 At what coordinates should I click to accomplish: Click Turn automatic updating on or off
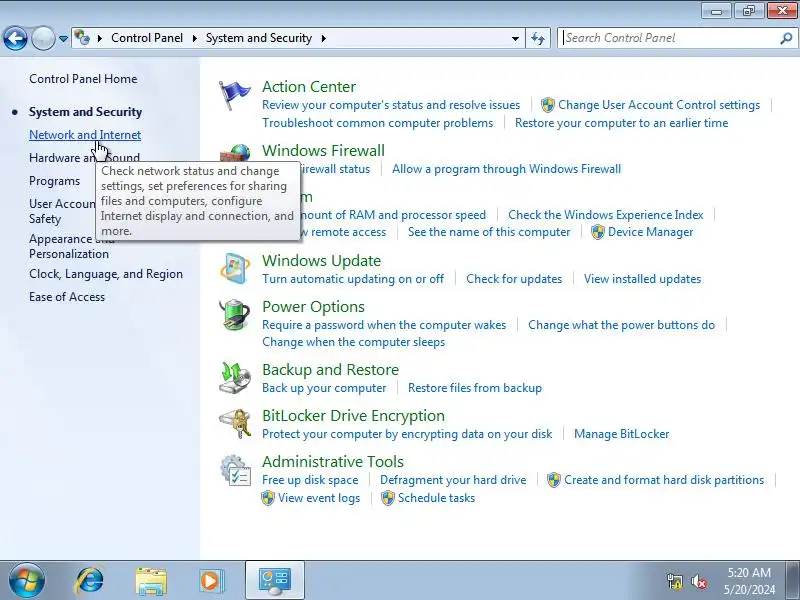(x=353, y=279)
